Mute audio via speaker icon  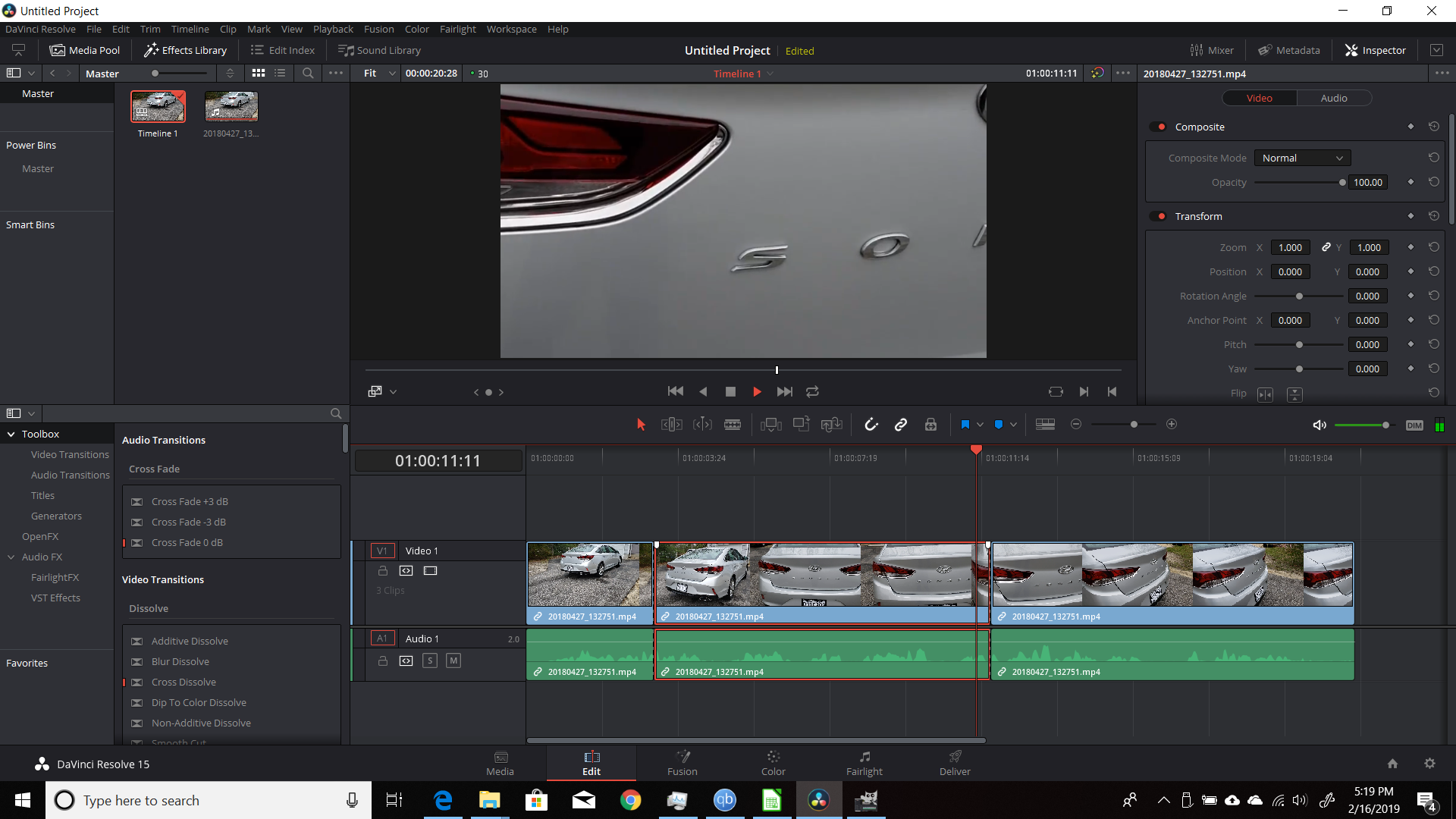[1319, 425]
